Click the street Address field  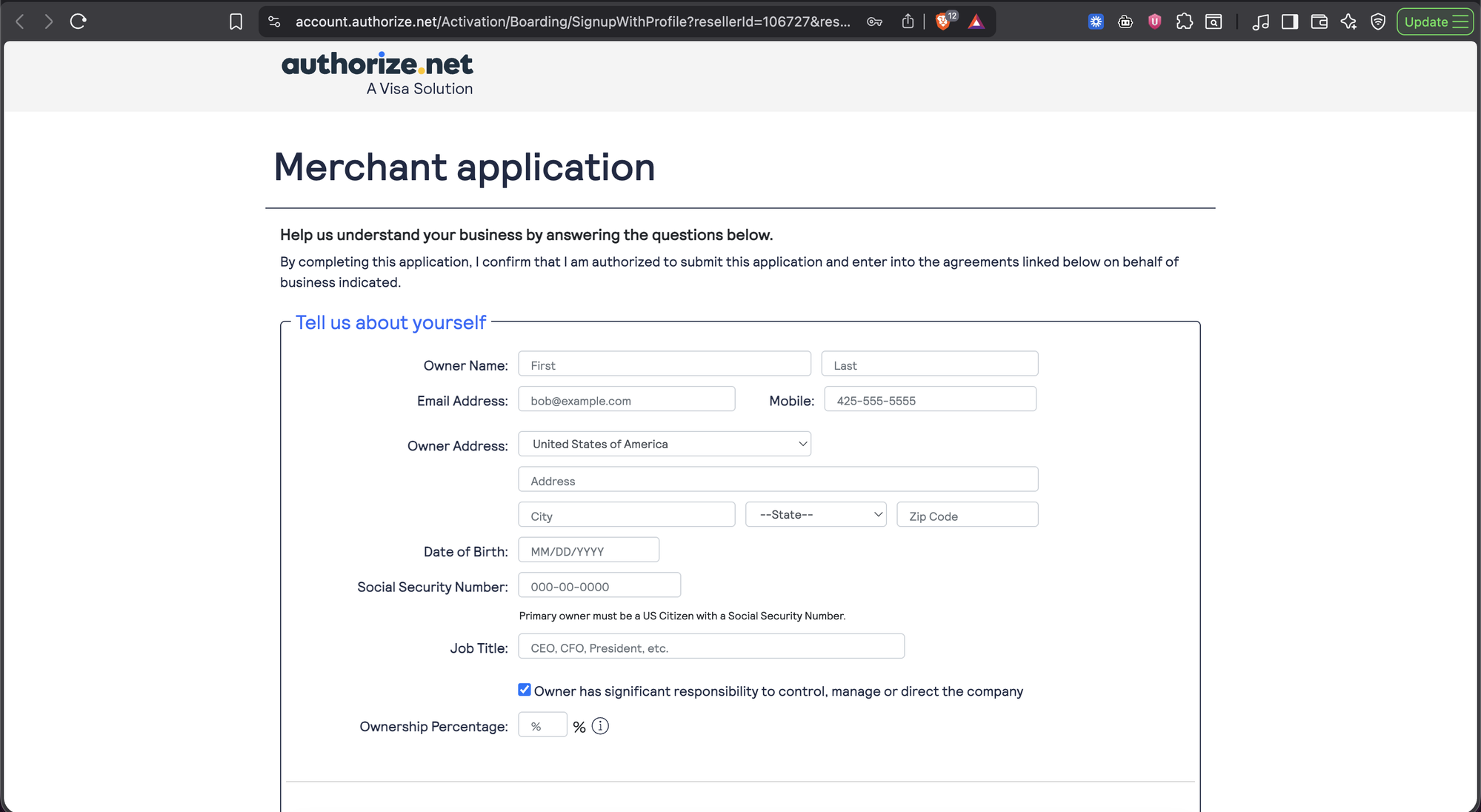pyautogui.click(x=778, y=479)
